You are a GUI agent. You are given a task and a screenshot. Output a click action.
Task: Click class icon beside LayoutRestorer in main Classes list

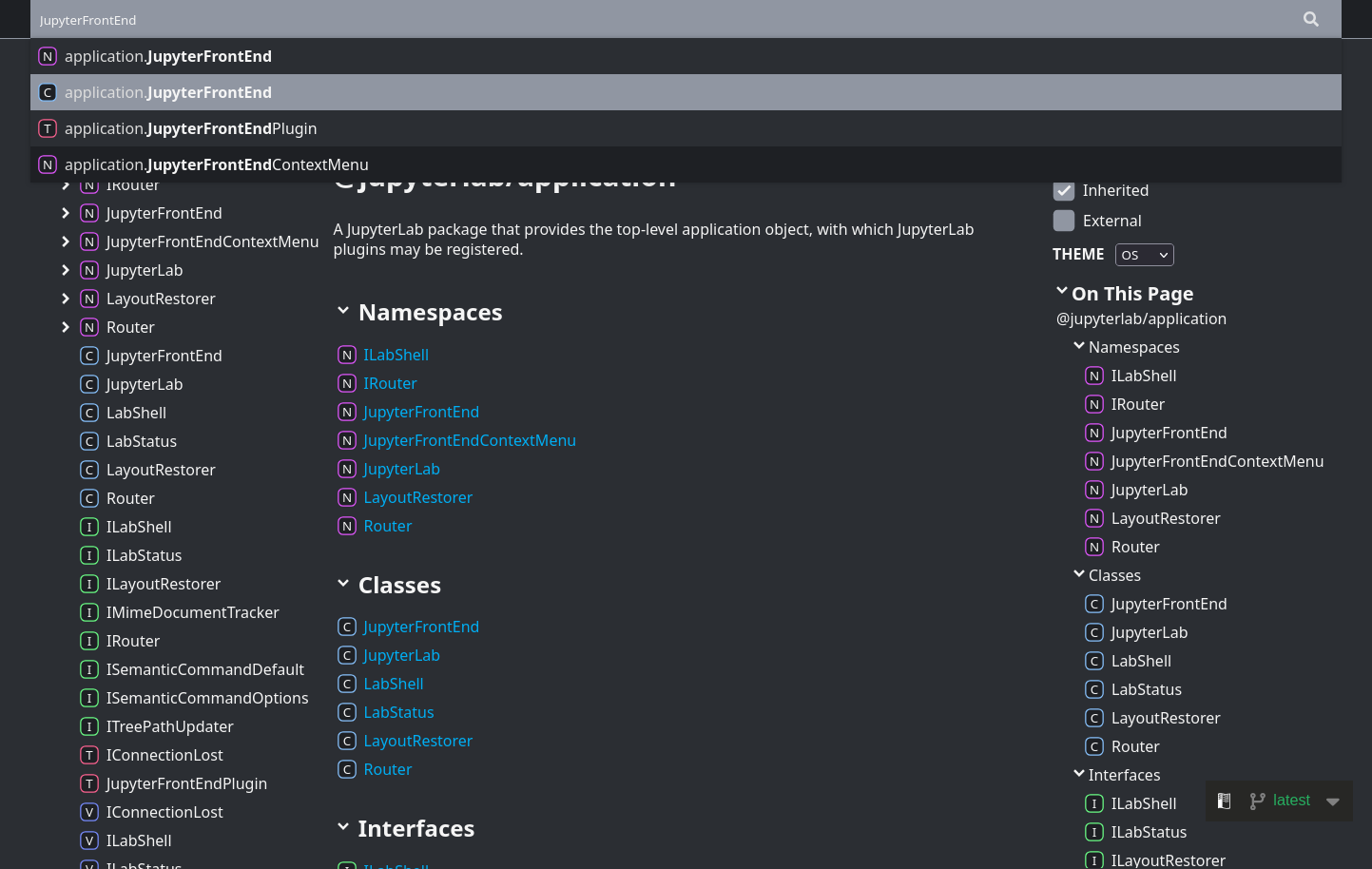[347, 741]
